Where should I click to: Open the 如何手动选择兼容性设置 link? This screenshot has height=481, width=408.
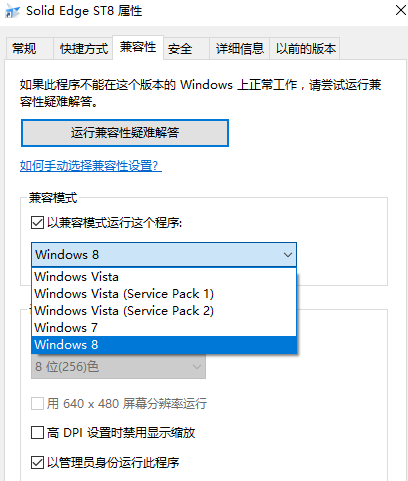coord(91,165)
